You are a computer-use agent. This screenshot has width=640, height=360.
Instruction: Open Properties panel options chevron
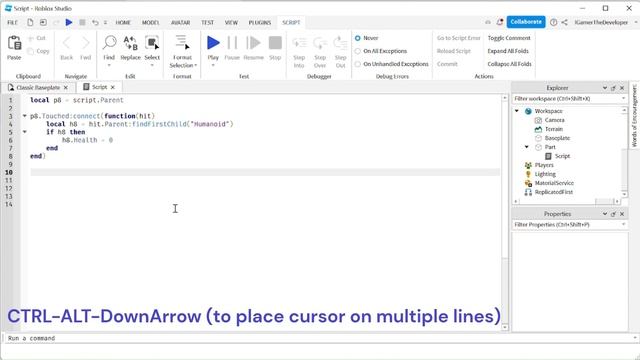[x=605, y=214]
